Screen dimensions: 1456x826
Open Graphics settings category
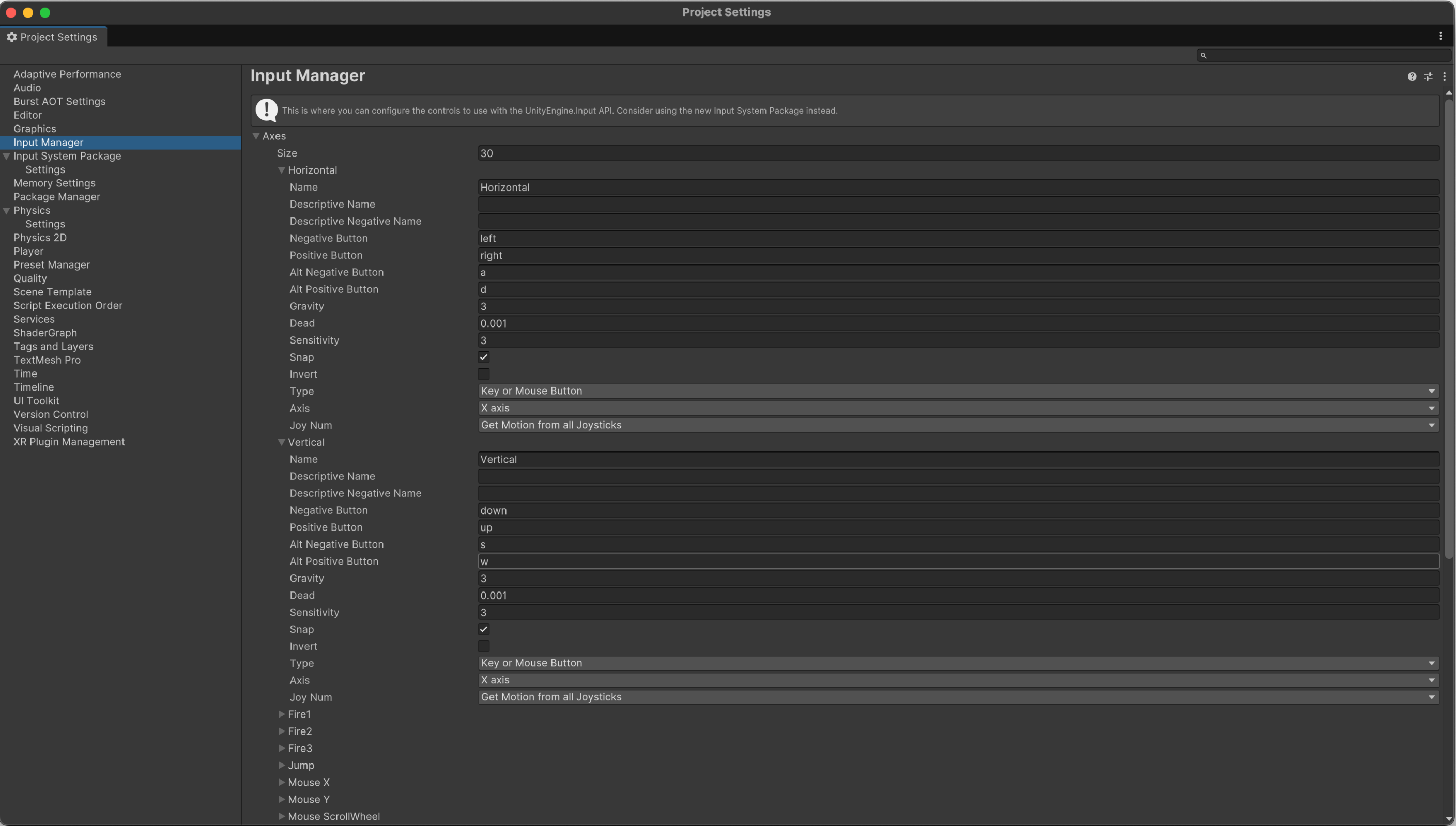click(x=35, y=129)
